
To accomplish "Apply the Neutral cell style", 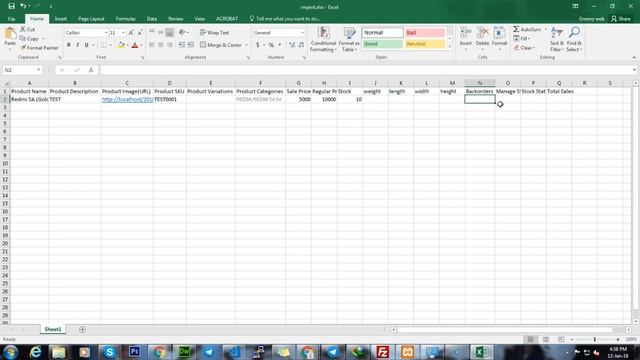I will tap(424, 44).
